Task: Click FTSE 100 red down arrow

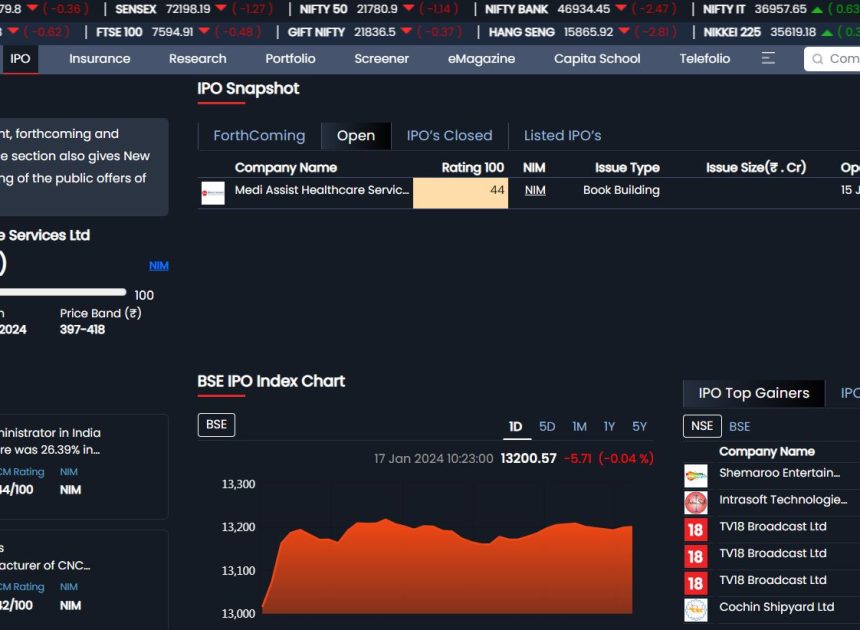Action: click(204, 31)
